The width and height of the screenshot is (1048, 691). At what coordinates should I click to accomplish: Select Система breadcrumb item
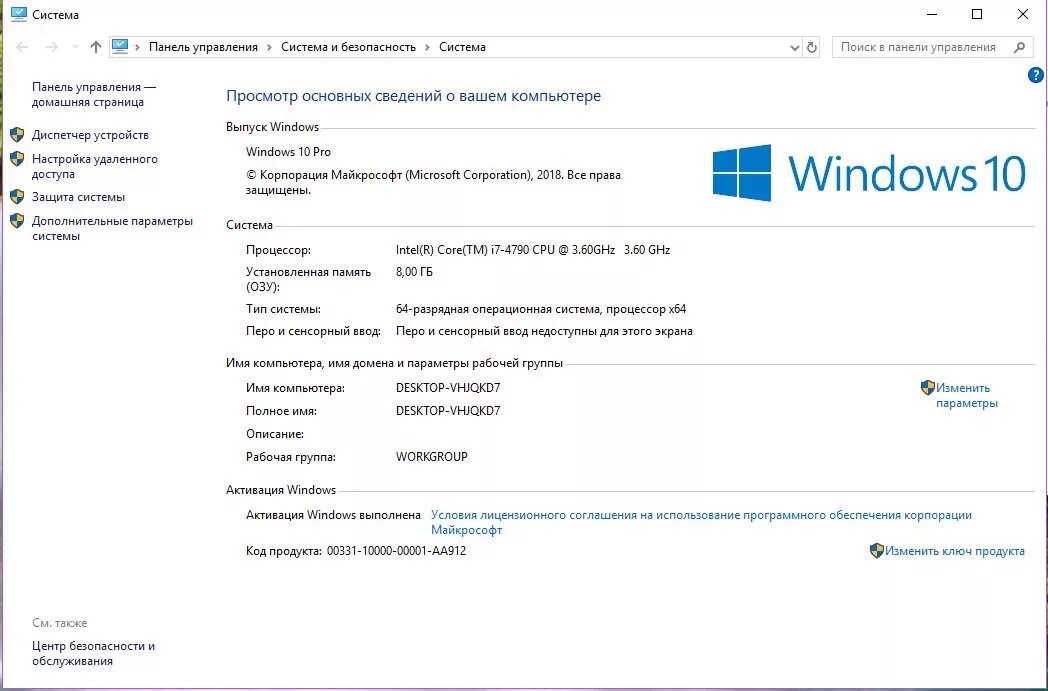point(462,47)
